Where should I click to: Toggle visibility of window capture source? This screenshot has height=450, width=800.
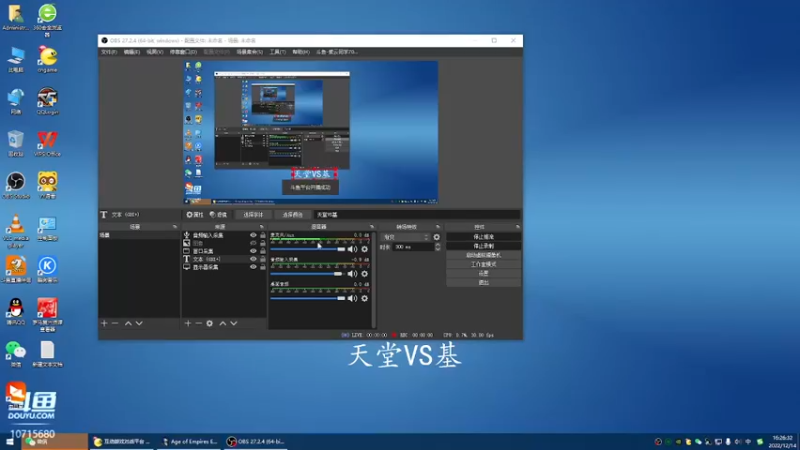(253, 251)
